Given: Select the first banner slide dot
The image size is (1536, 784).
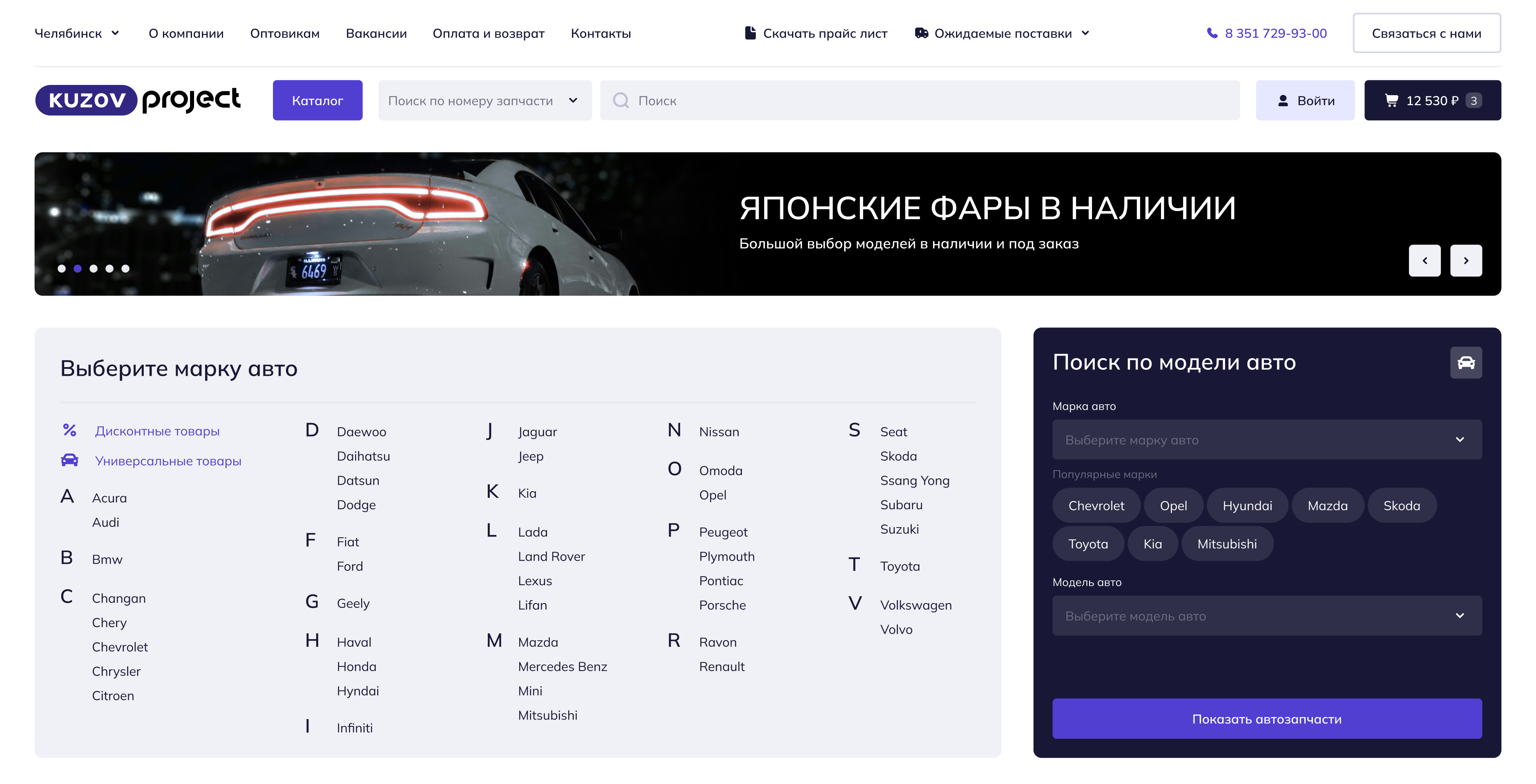Looking at the screenshot, I should tap(61, 268).
